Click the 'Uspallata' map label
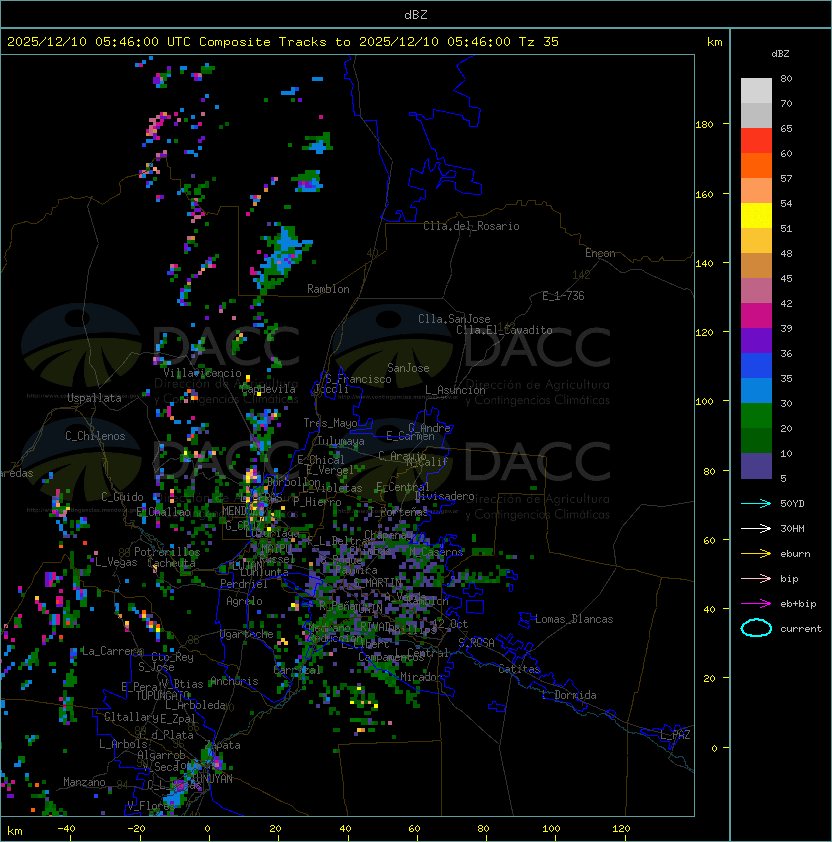The image size is (832, 842). 94,398
